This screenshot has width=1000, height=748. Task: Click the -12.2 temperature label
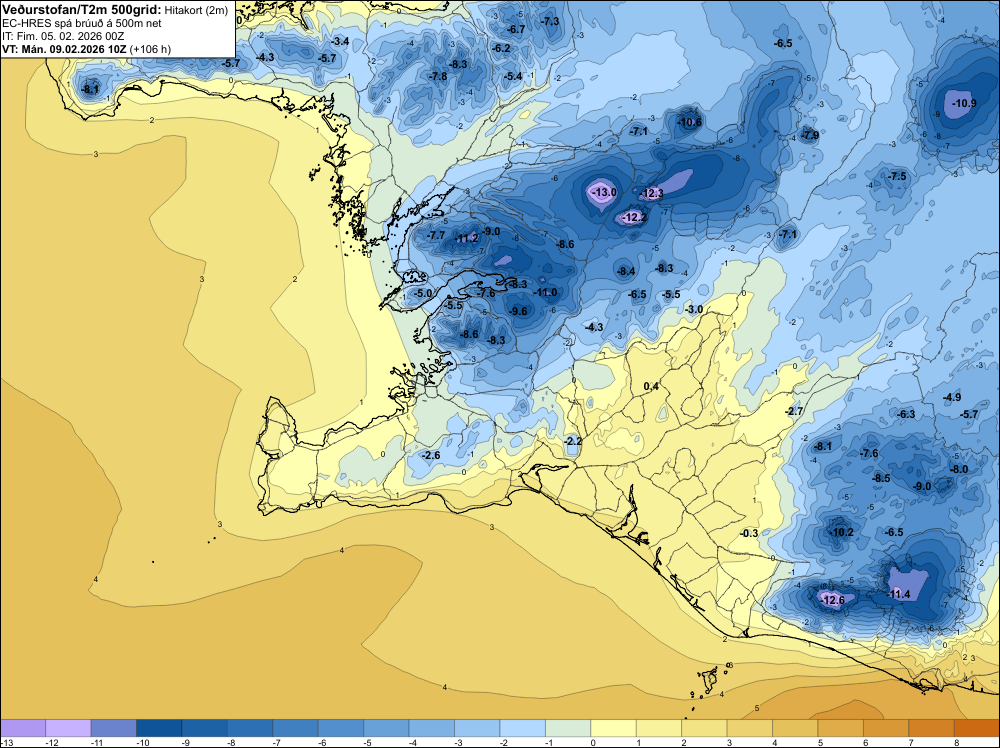[x=634, y=217]
